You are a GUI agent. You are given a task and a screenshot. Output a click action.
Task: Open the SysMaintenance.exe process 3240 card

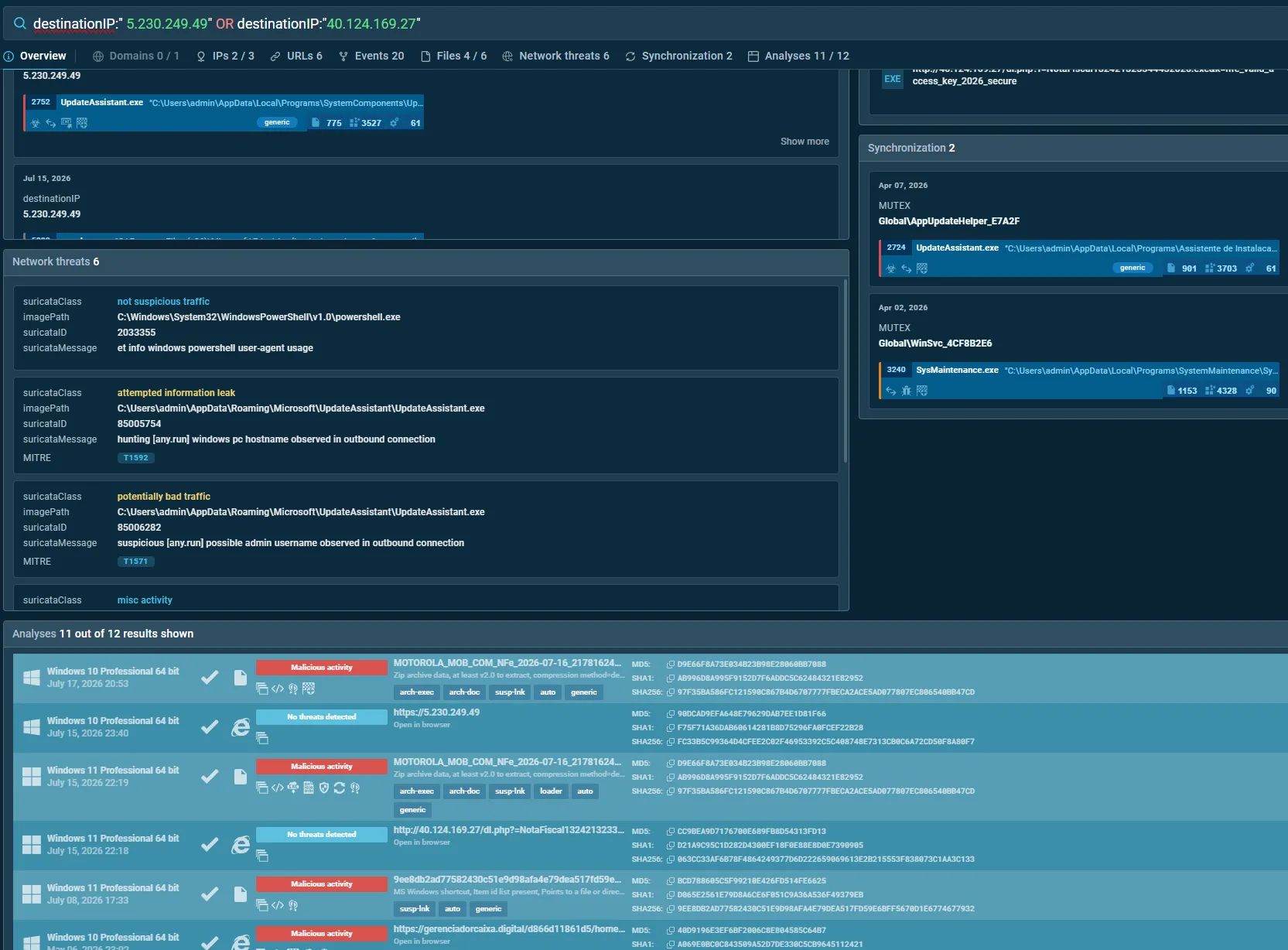[x=1078, y=380]
